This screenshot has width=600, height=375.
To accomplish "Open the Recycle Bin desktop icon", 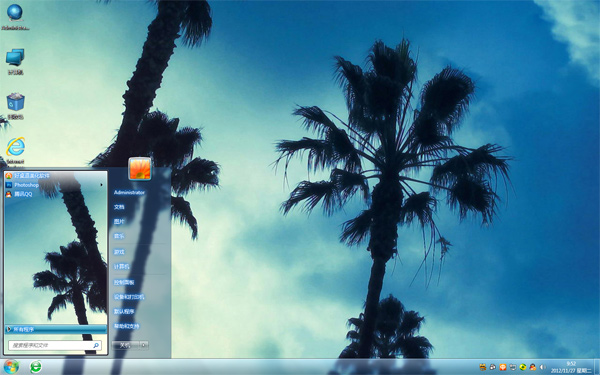I will (x=15, y=106).
